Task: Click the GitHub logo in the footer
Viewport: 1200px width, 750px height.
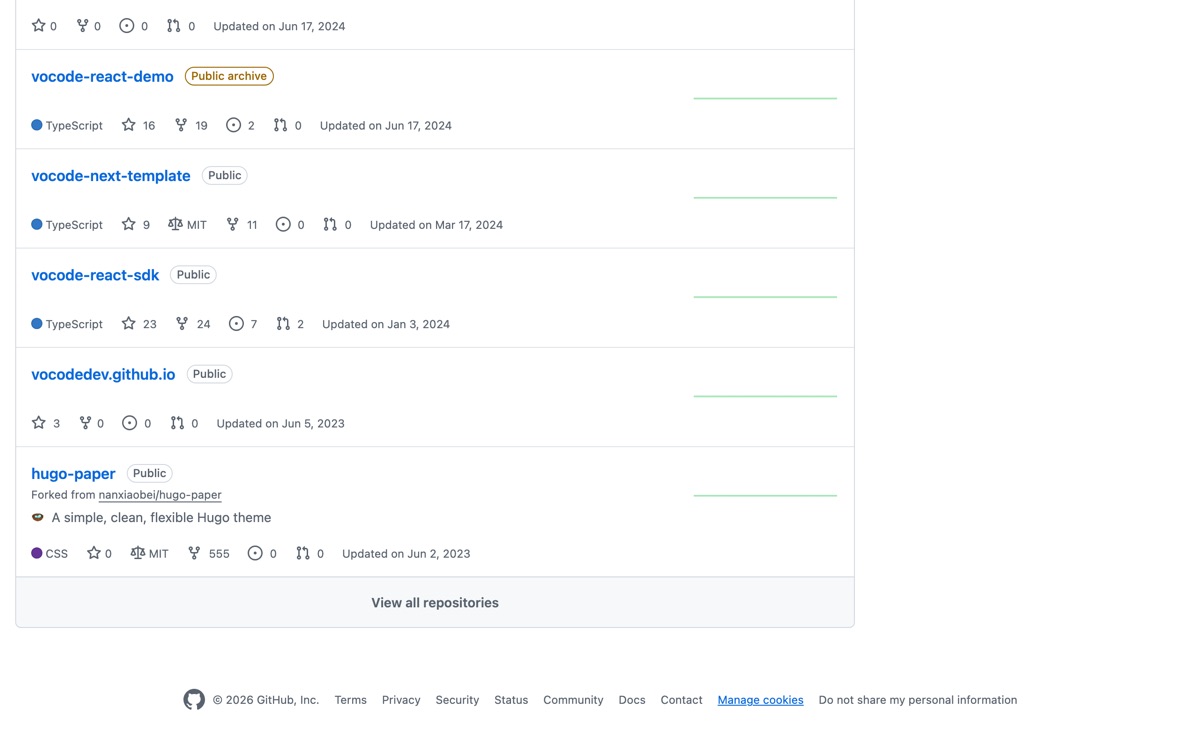Action: tap(194, 700)
